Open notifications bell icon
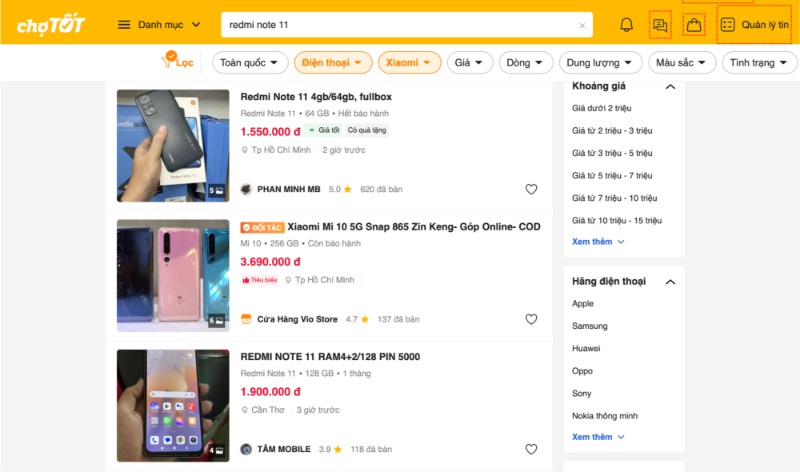800x472 pixels. tap(627, 24)
